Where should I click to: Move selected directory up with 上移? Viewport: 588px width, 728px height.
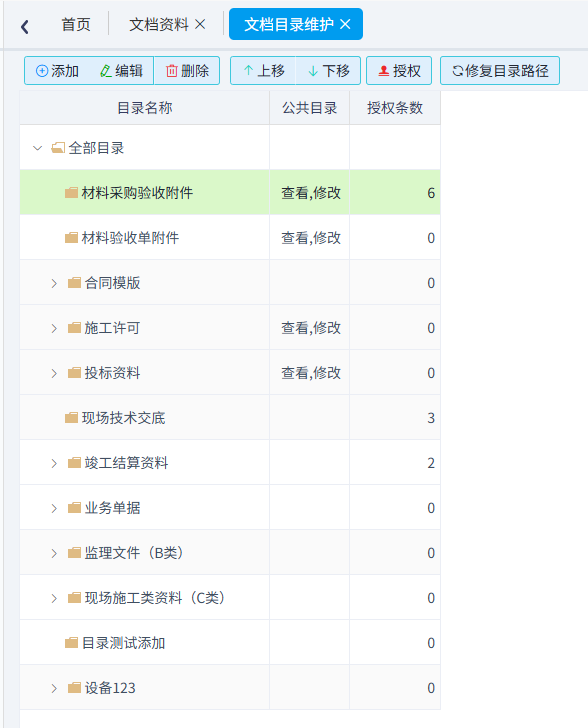click(x=263, y=71)
